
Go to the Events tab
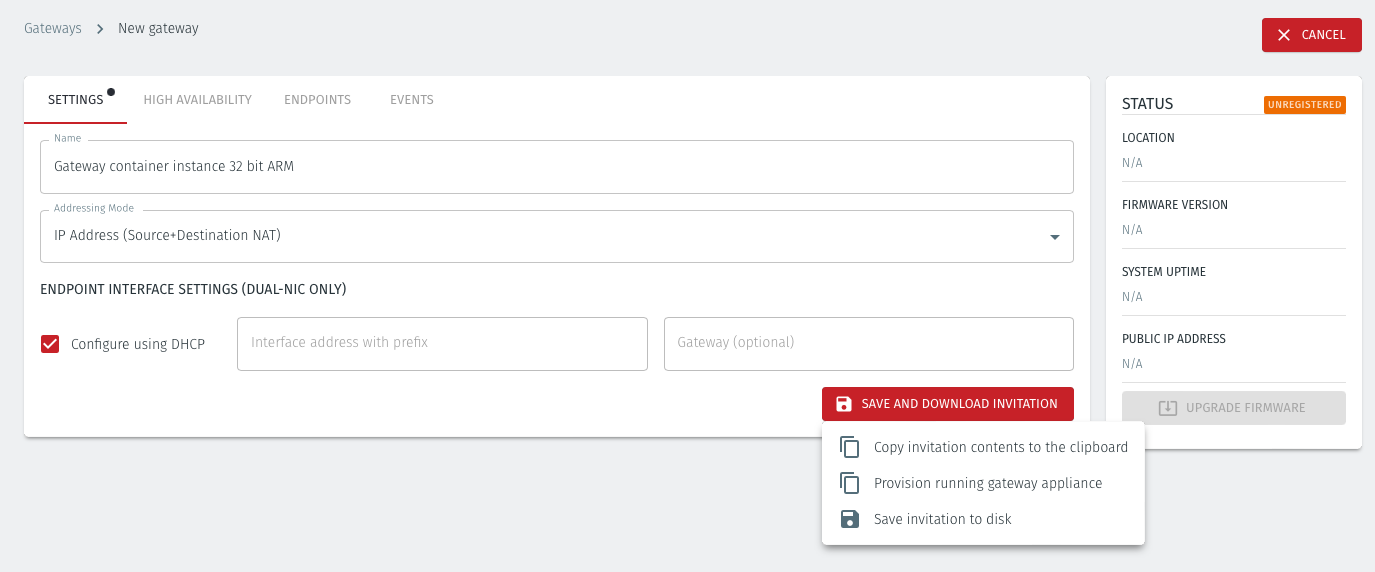(411, 100)
